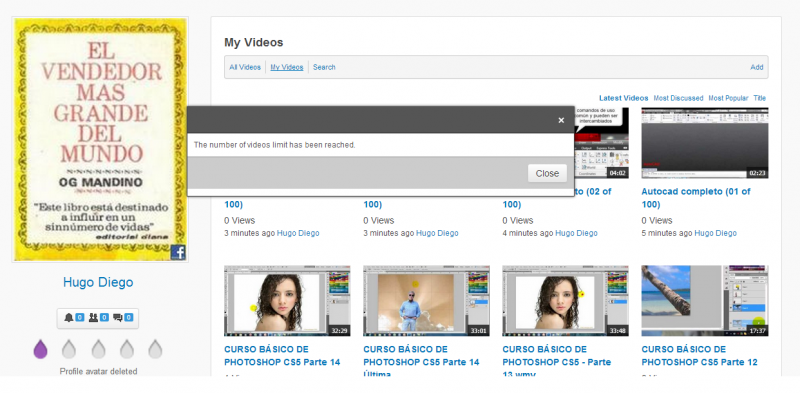The height and width of the screenshot is (393, 800).
Task: Switch to All Videos tab
Action: click(245, 67)
